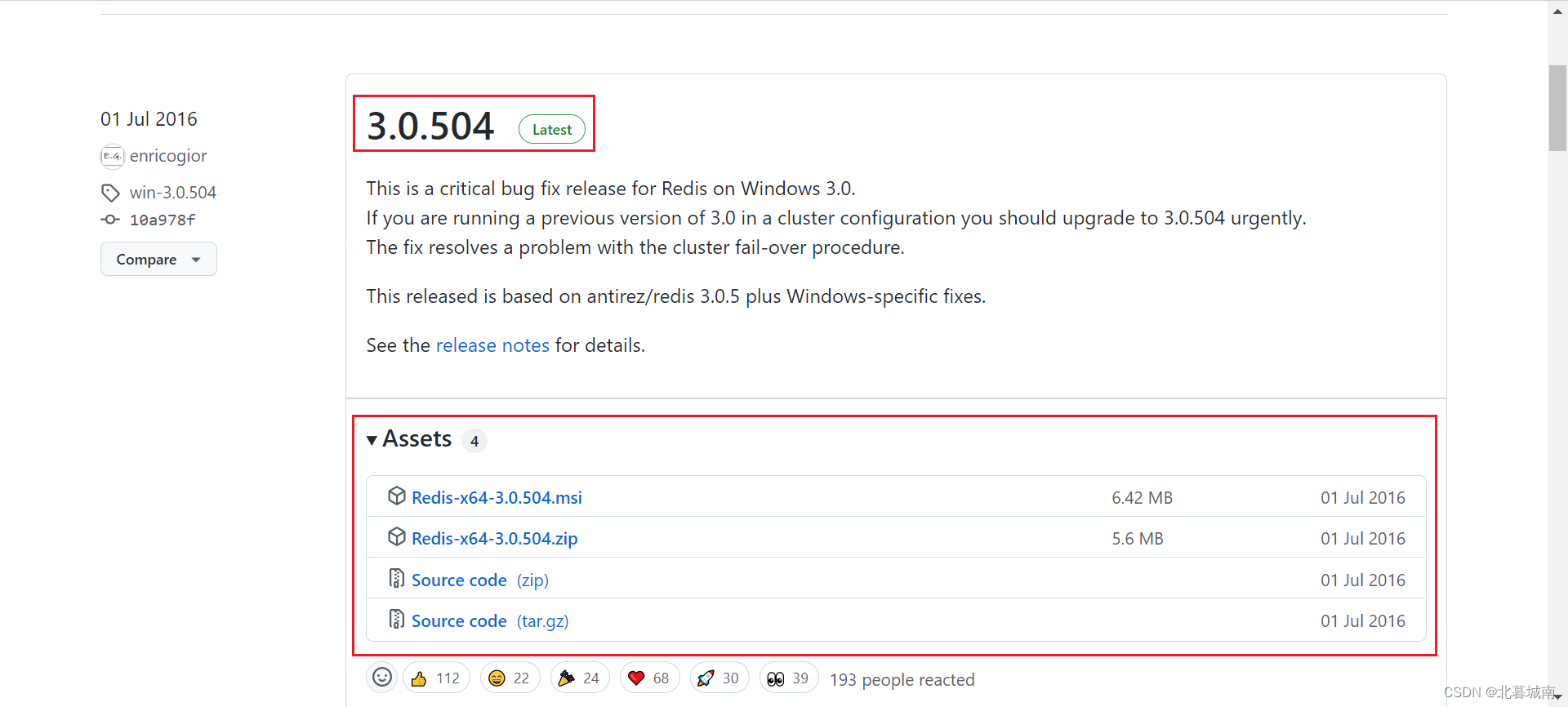Click package icon for Redis-x64-3.0.504.msi

(x=397, y=496)
